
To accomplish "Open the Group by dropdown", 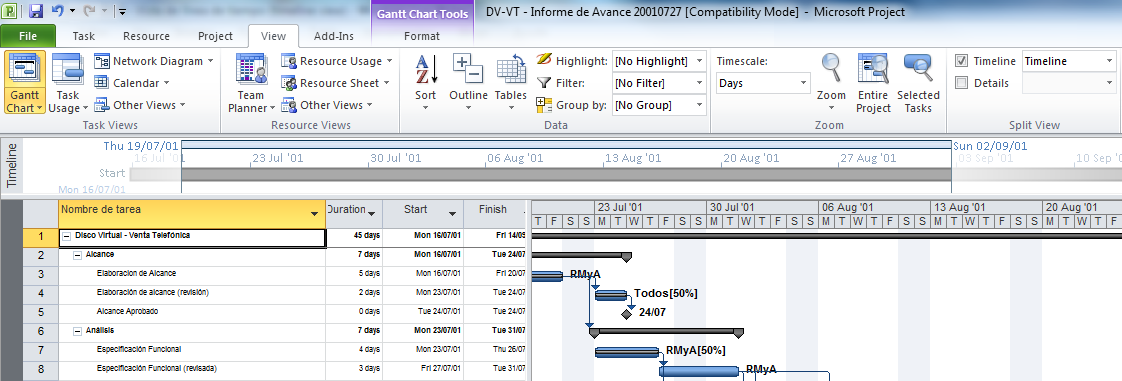I will coord(698,105).
